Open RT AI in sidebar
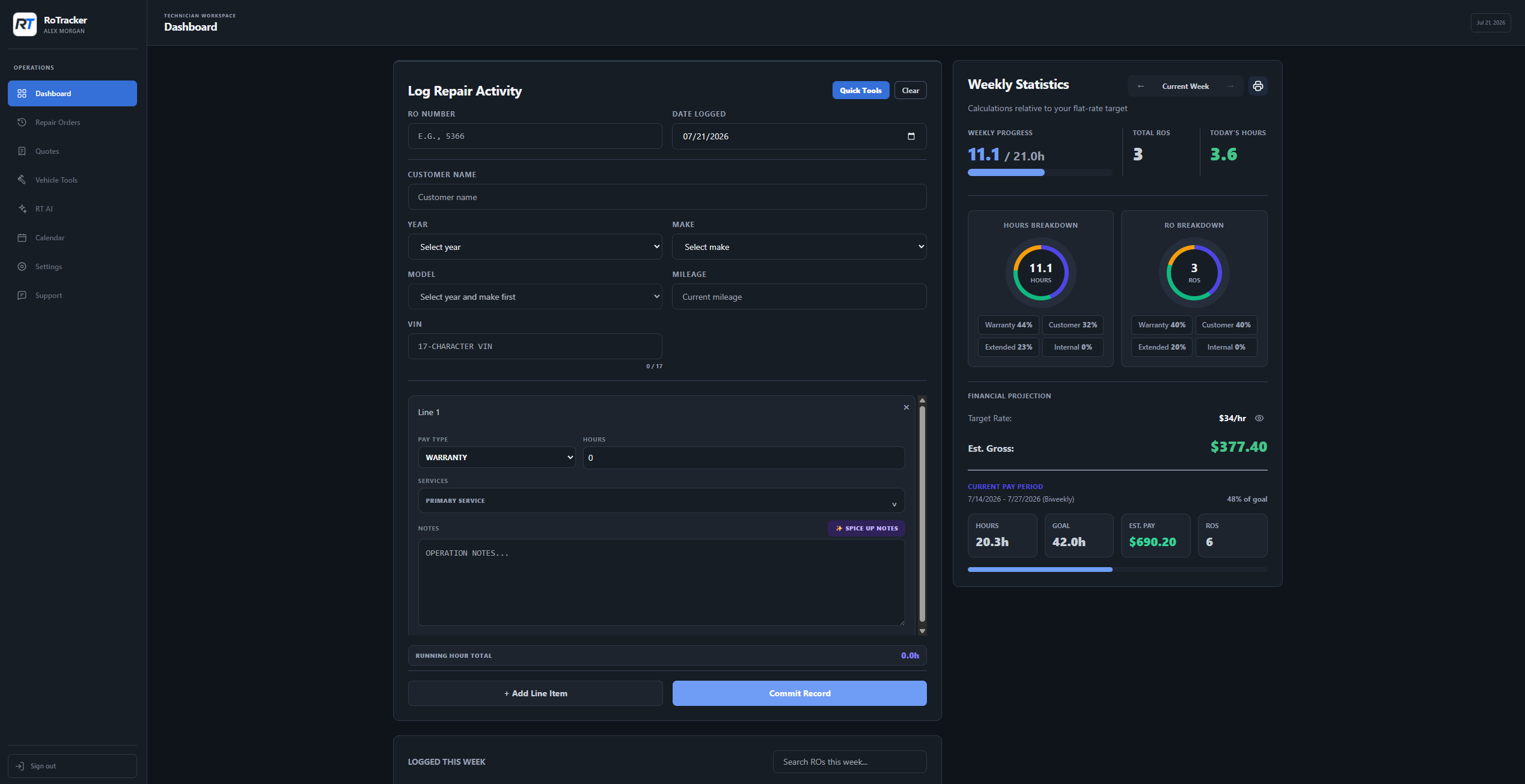The height and width of the screenshot is (784, 1525). pos(72,209)
